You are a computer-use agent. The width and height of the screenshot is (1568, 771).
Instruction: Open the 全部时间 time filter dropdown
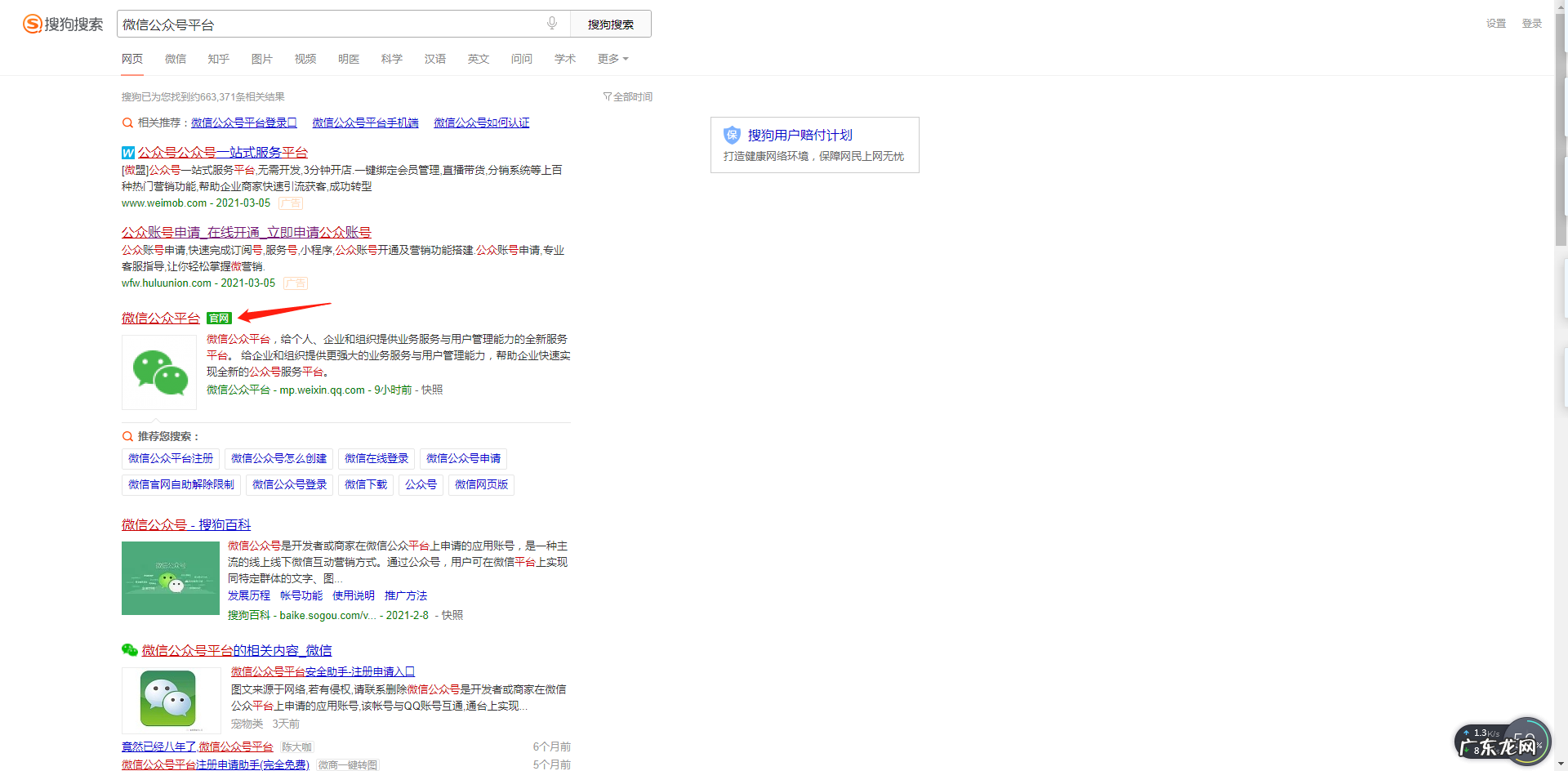pyautogui.click(x=628, y=96)
